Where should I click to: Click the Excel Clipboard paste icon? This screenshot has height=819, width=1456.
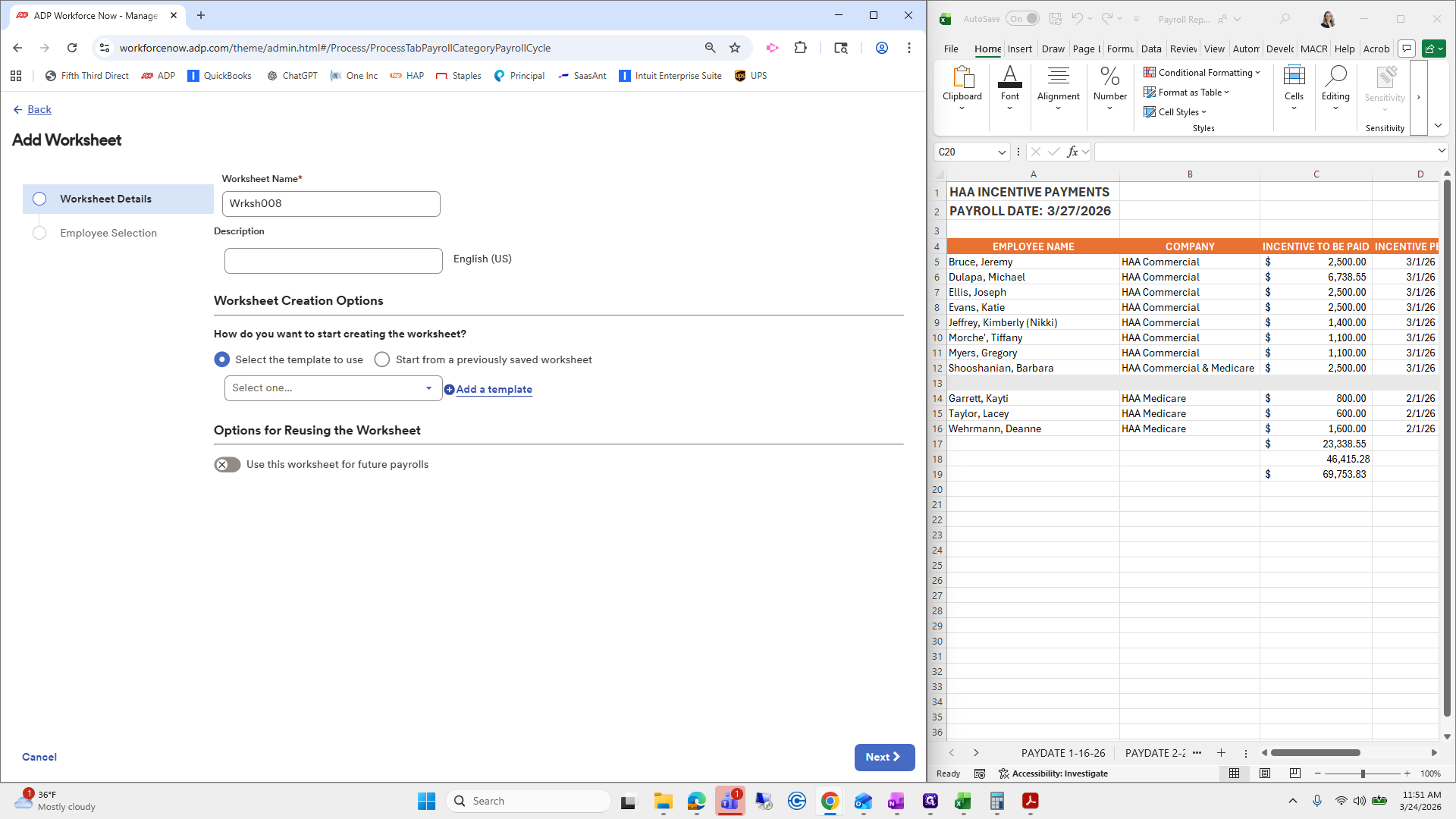coord(962,77)
